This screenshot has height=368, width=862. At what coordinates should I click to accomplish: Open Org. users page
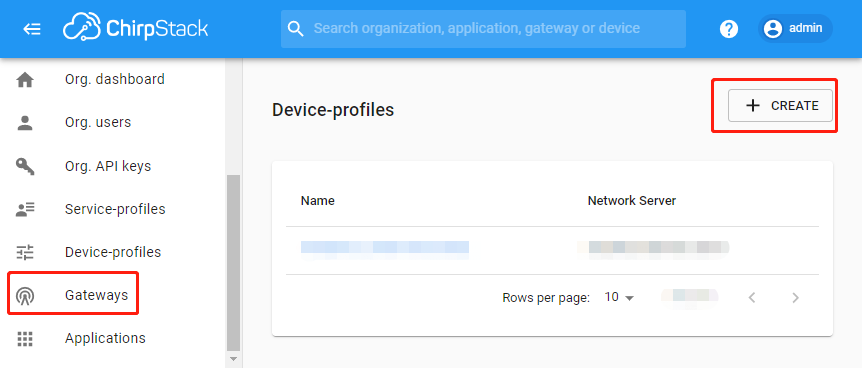(98, 122)
